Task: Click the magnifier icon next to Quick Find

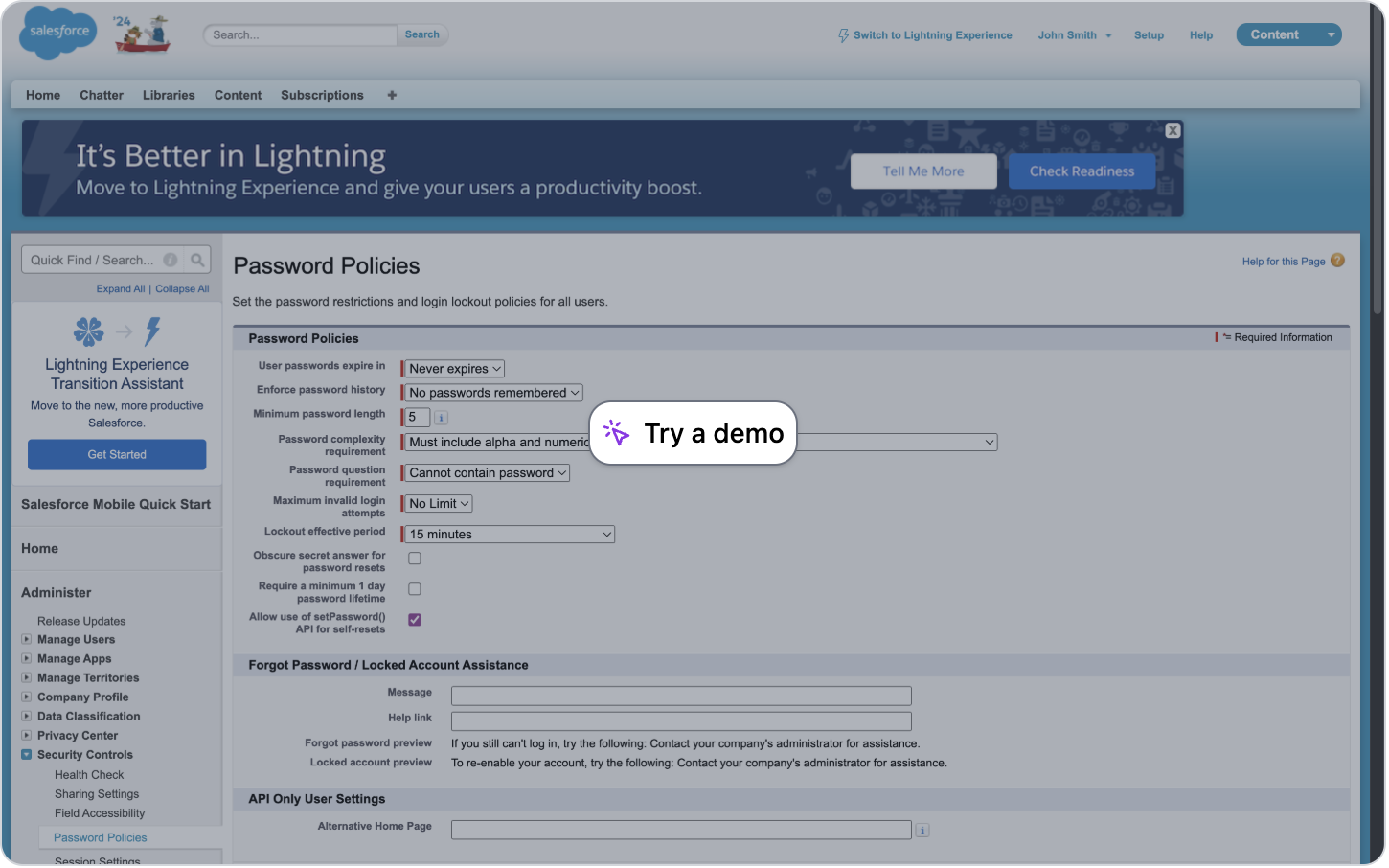Action: point(197,259)
